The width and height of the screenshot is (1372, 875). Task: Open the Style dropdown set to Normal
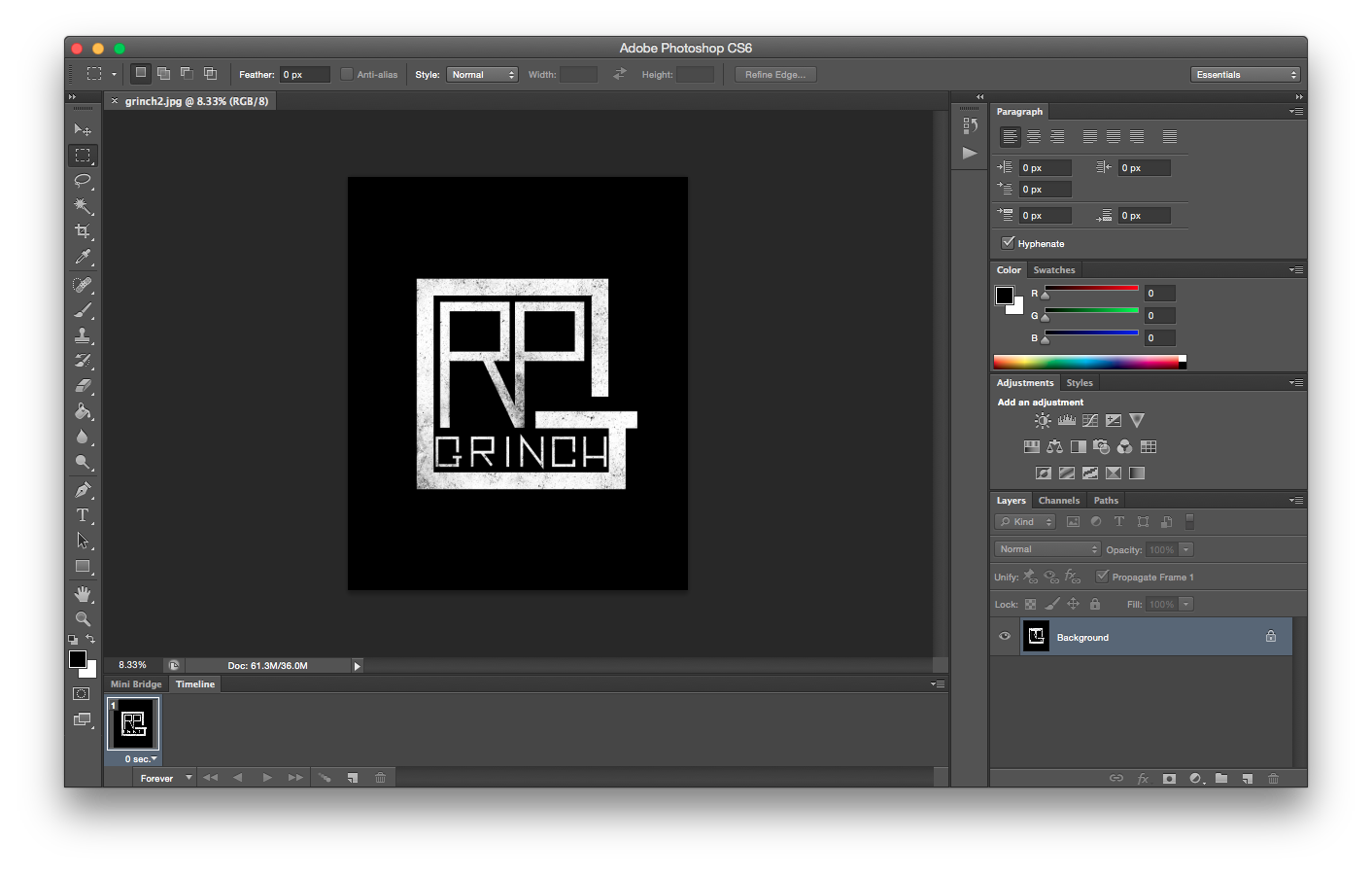(x=482, y=75)
